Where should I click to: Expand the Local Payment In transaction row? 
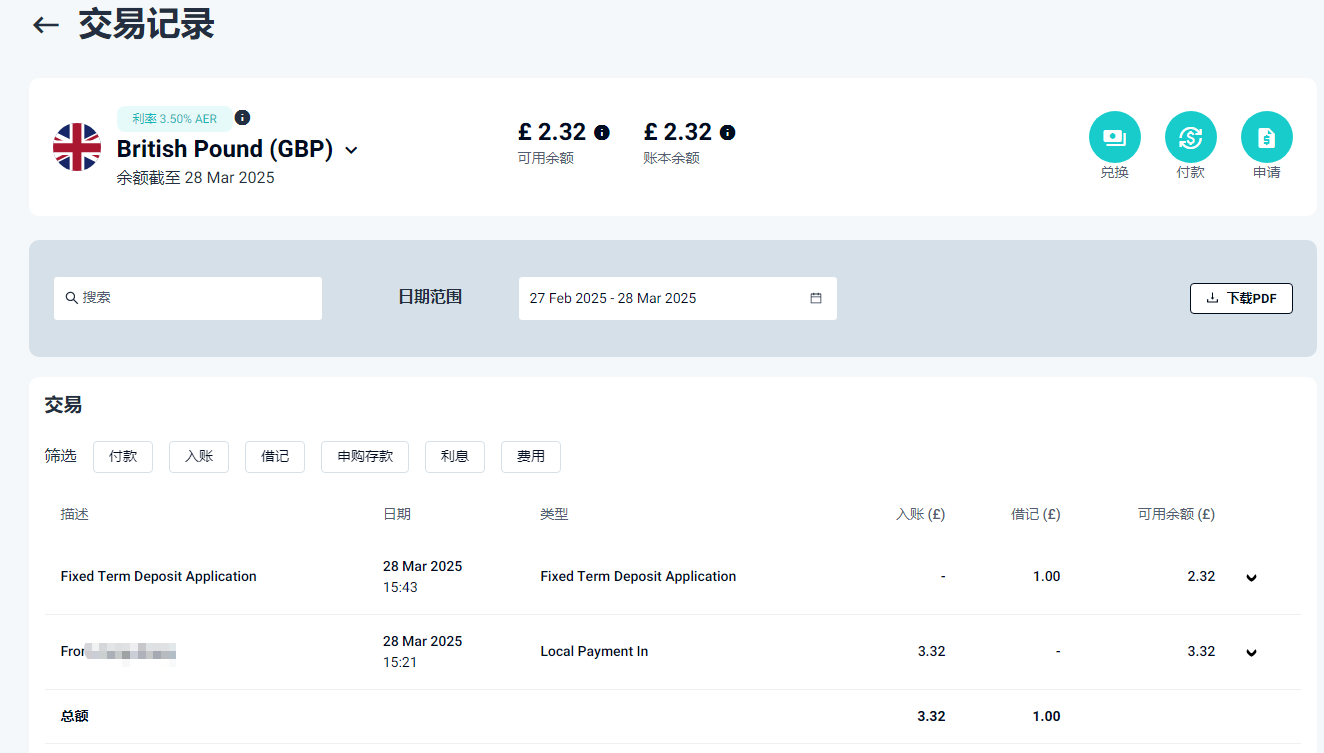[x=1251, y=652]
